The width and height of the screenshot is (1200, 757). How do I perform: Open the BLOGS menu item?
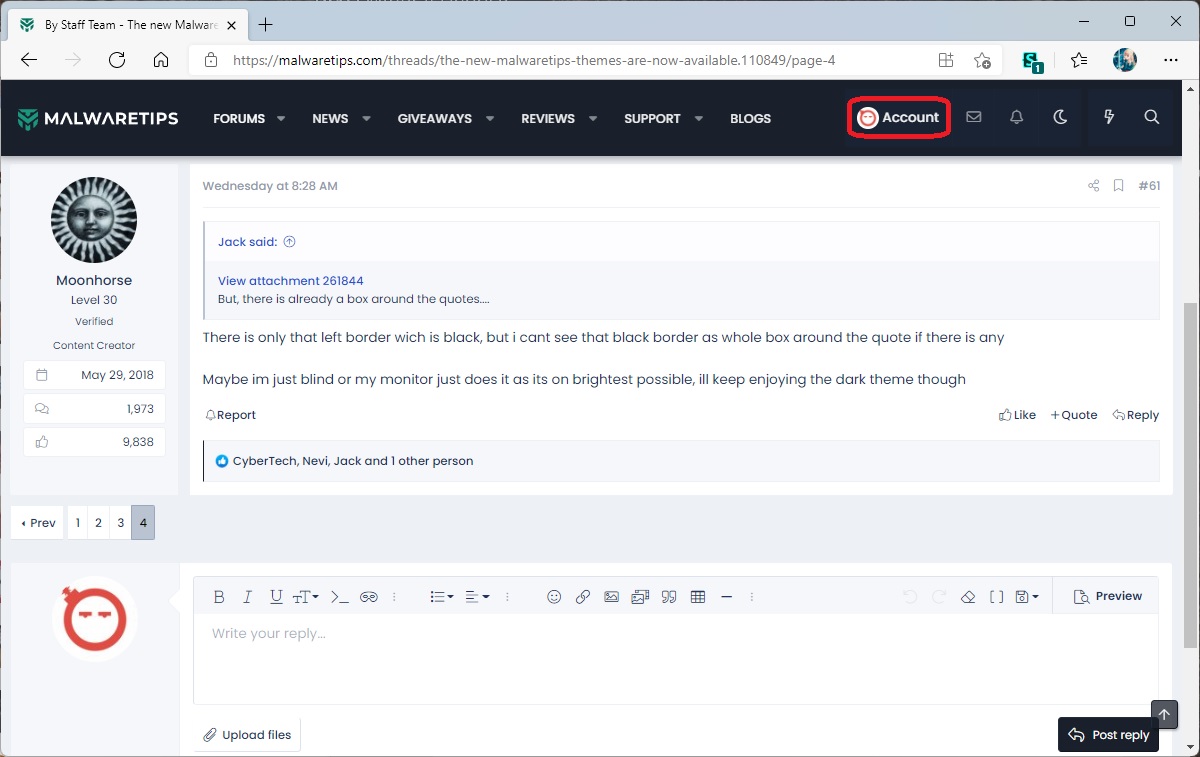coord(751,118)
